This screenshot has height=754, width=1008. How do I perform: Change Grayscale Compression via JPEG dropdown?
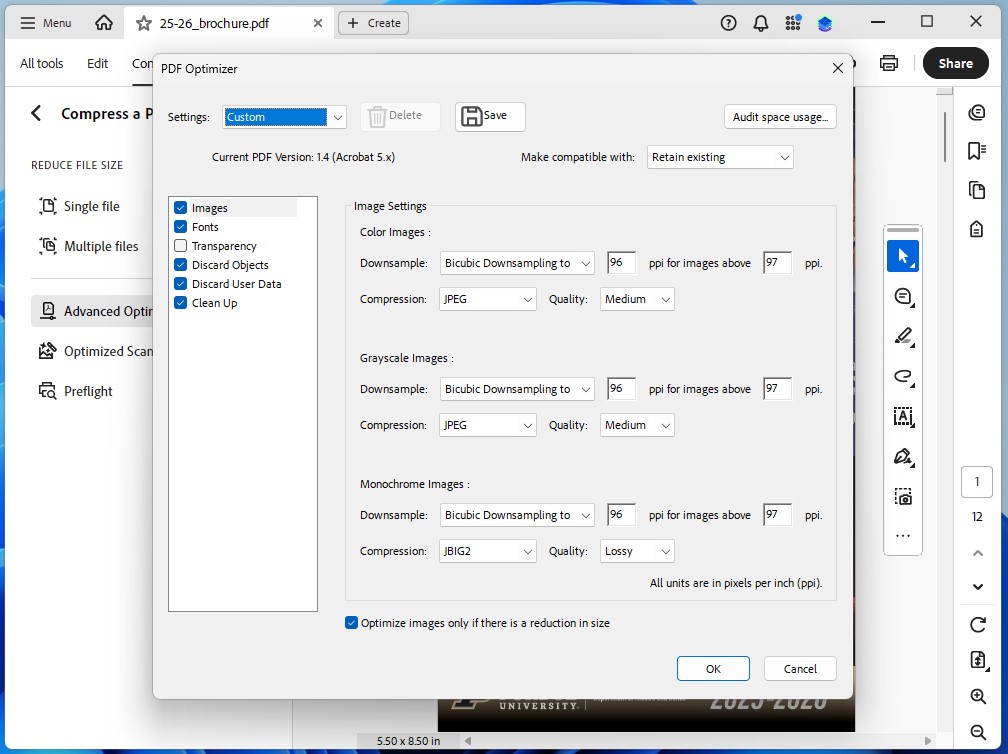487,425
